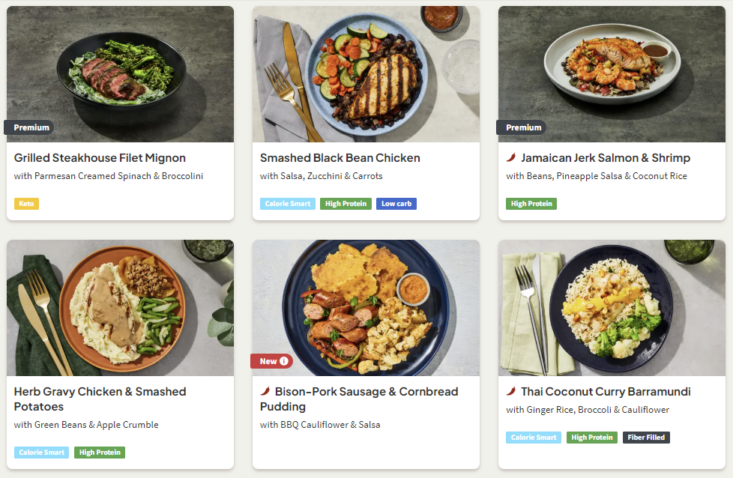Click the dark Fiber Filled tag

click(x=646, y=437)
